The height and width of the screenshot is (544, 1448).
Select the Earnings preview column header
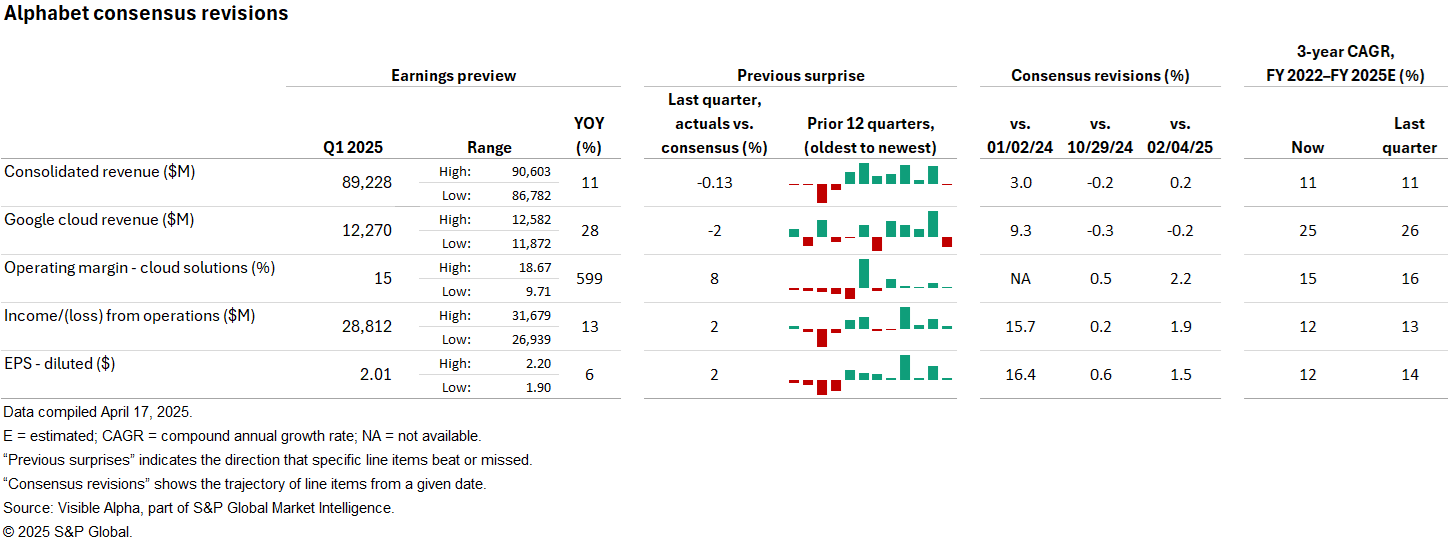point(453,75)
